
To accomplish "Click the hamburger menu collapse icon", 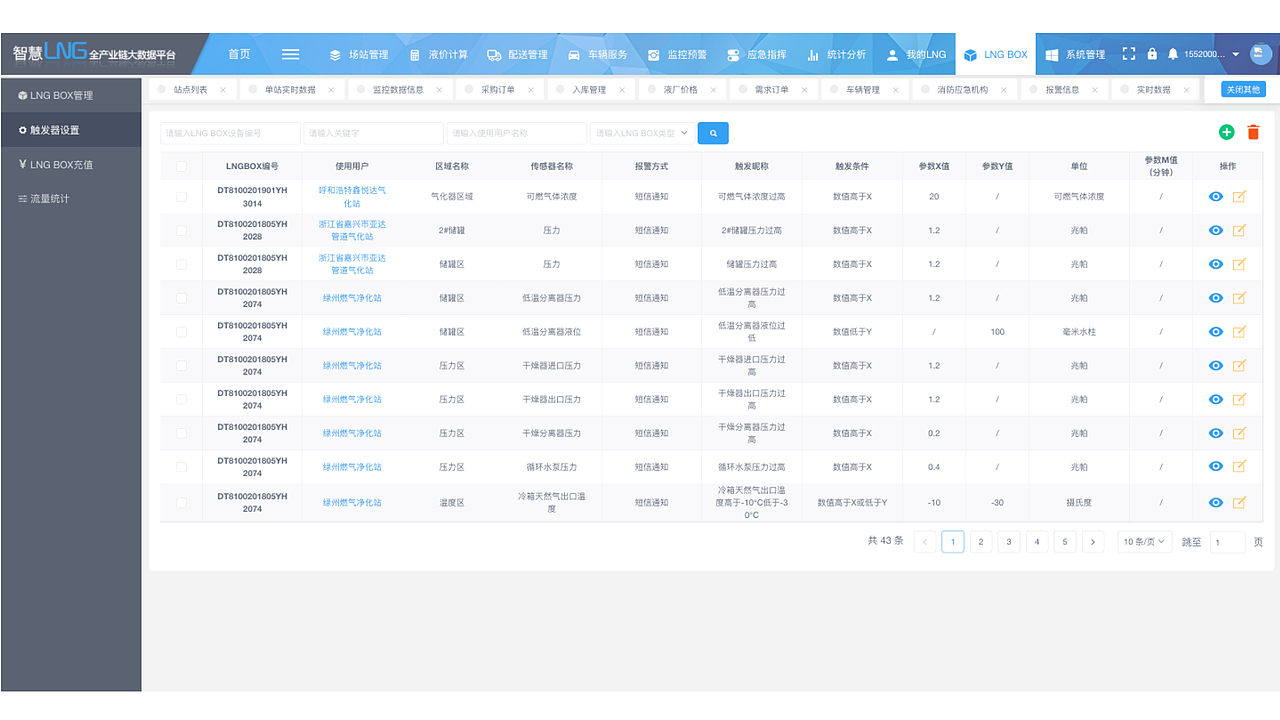I will coord(290,54).
